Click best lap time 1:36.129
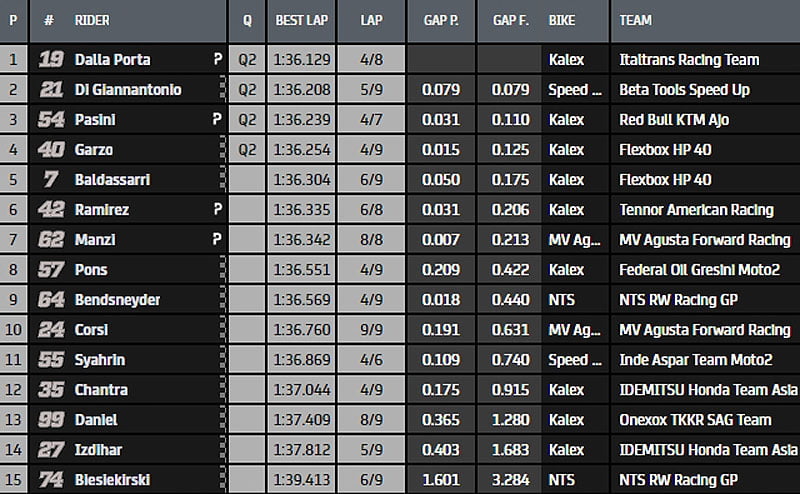 pyautogui.click(x=303, y=60)
